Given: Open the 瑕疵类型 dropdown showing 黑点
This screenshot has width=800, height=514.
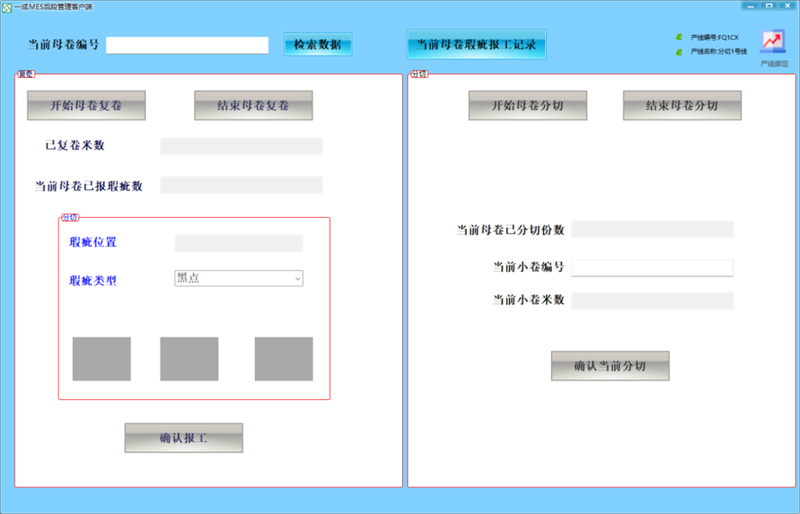Looking at the screenshot, I should (239, 279).
